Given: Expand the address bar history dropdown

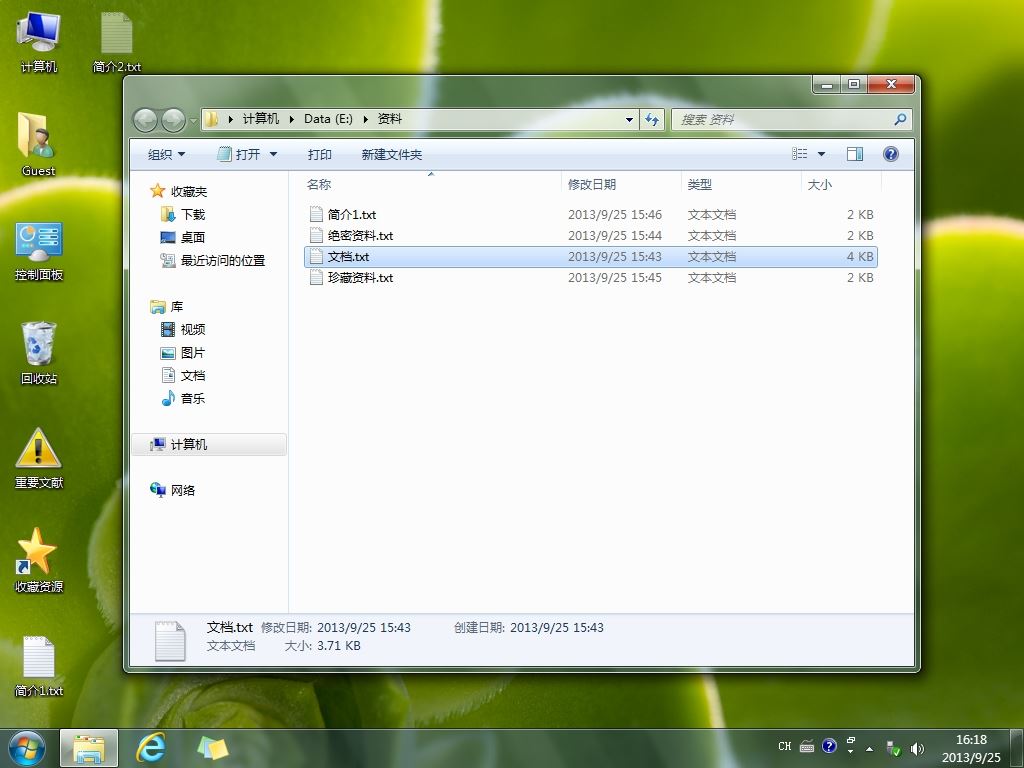Looking at the screenshot, I should pos(629,120).
